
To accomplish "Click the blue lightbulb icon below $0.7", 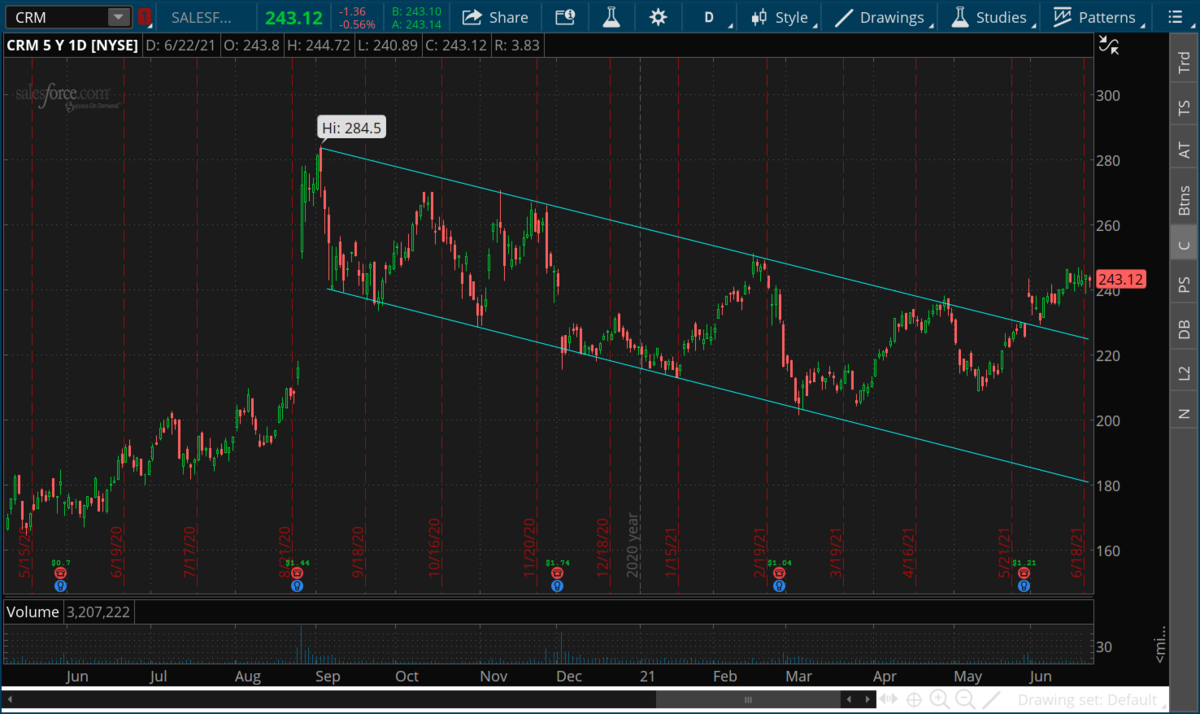I will click(59, 586).
